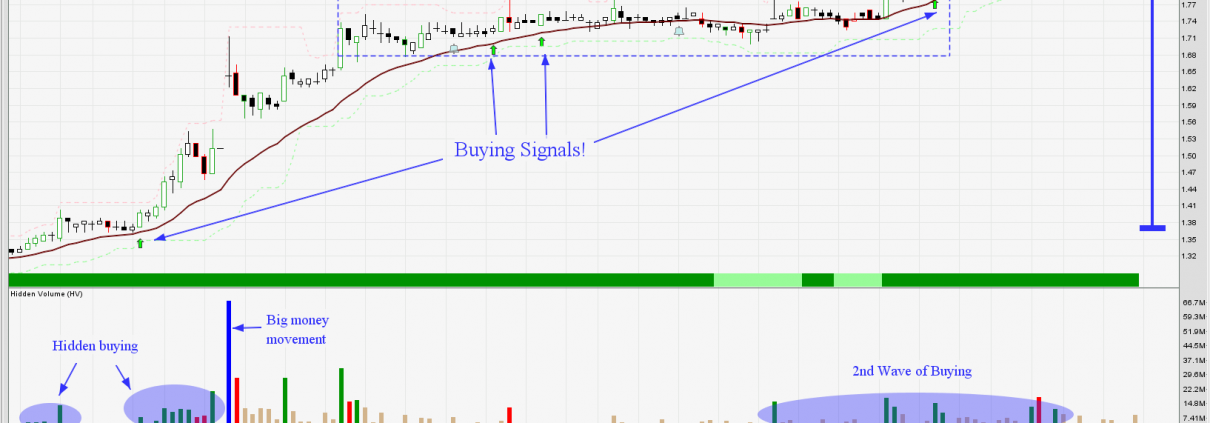Click the second light green trend bar segment
This screenshot has height=423, width=1210.
(x=857, y=279)
